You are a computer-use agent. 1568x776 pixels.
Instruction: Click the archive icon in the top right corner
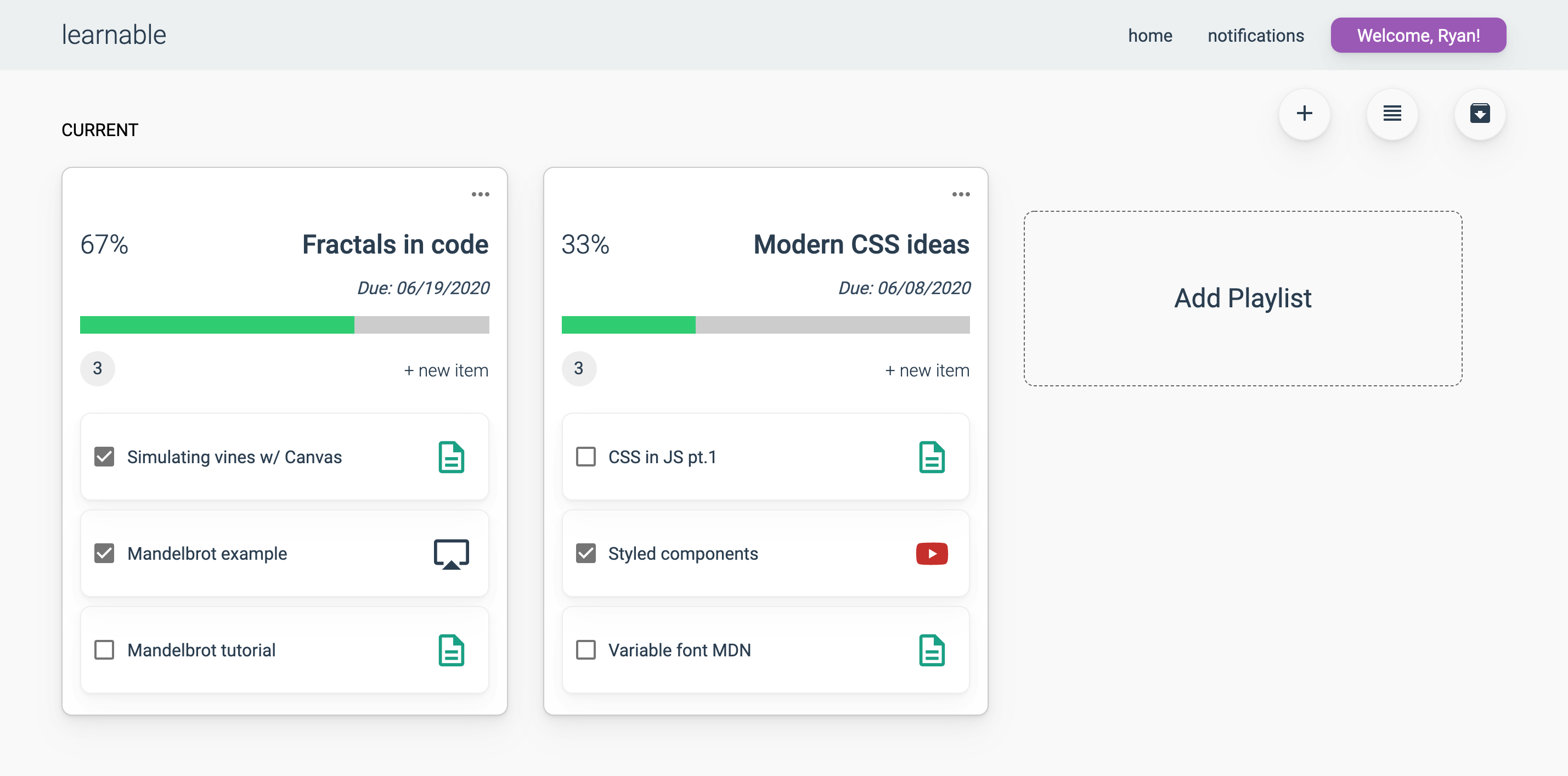pyautogui.click(x=1480, y=114)
